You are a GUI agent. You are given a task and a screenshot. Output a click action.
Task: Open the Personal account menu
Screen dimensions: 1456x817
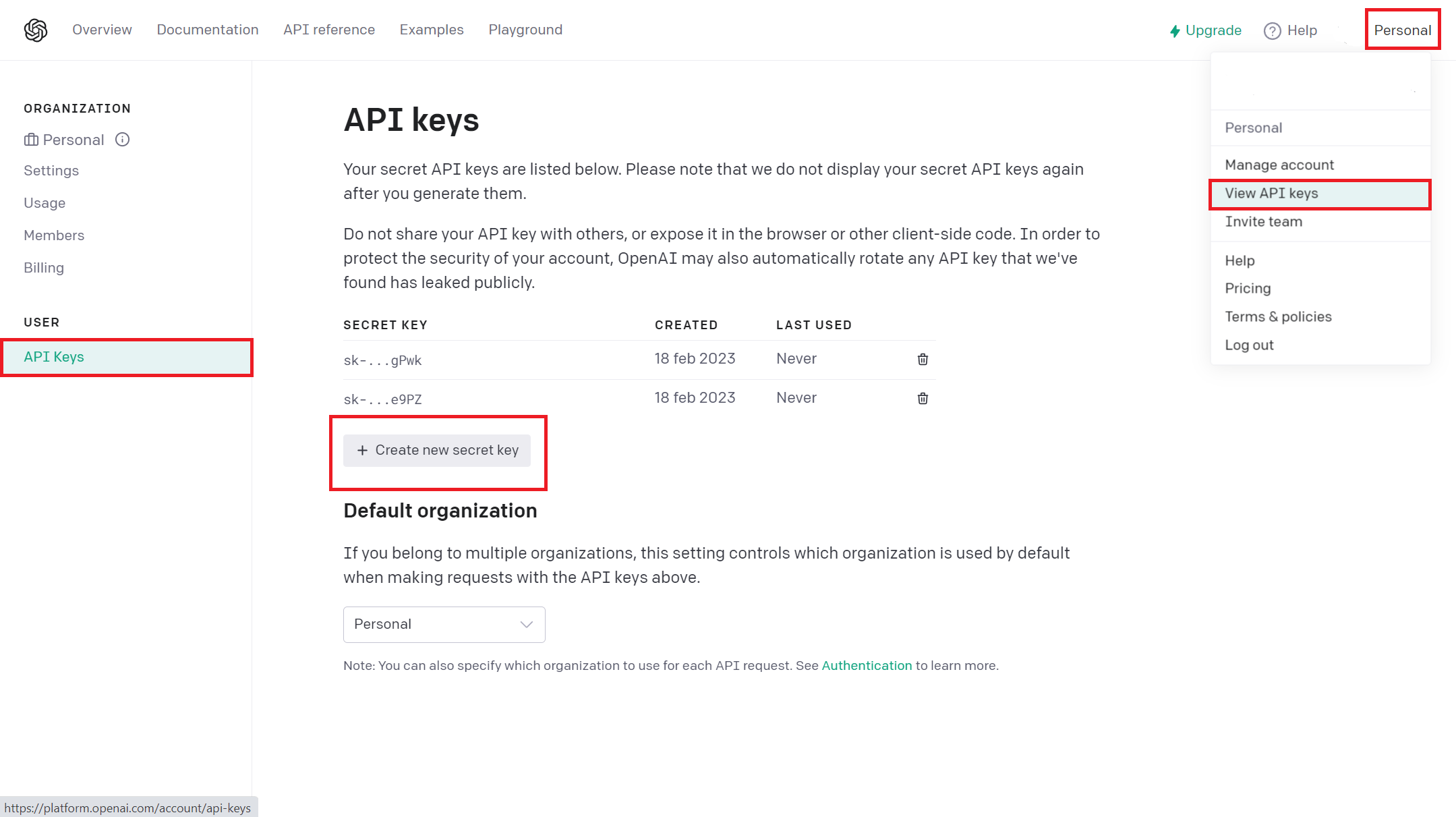(x=1402, y=30)
